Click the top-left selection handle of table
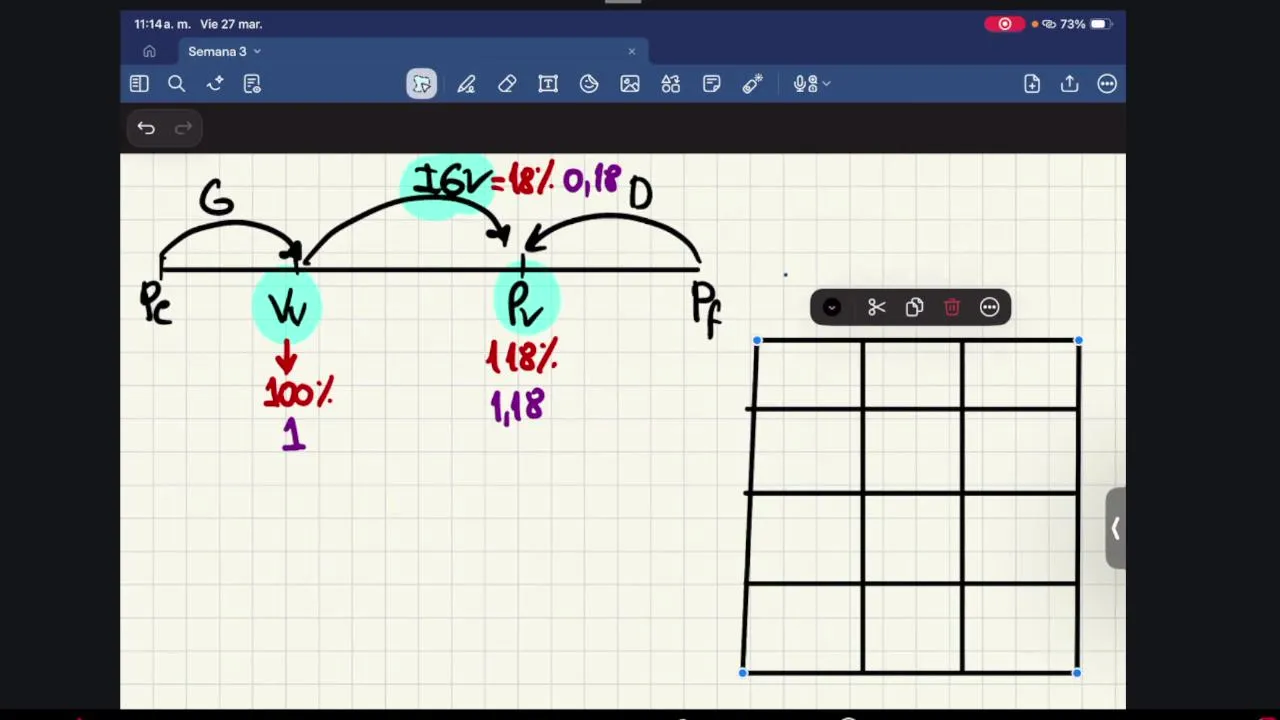This screenshot has width=1280, height=720. [x=757, y=342]
